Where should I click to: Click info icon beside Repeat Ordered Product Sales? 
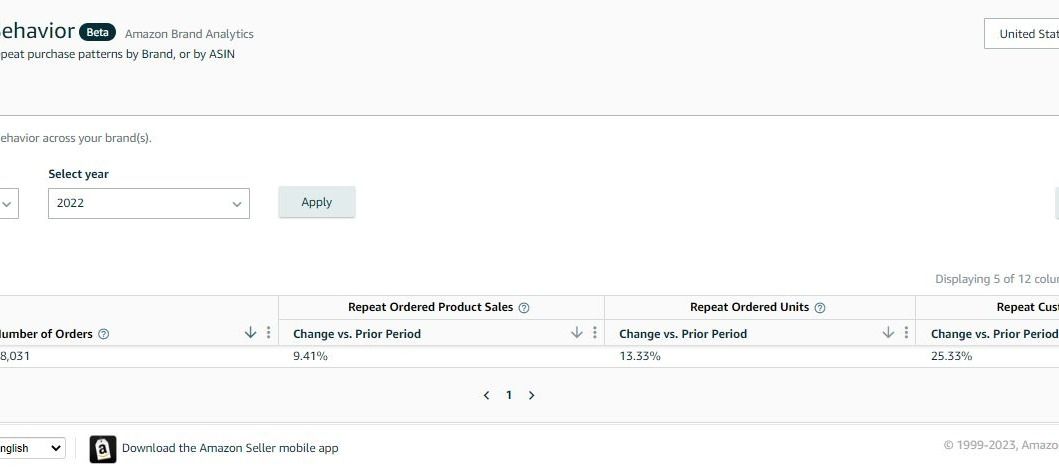coord(524,308)
